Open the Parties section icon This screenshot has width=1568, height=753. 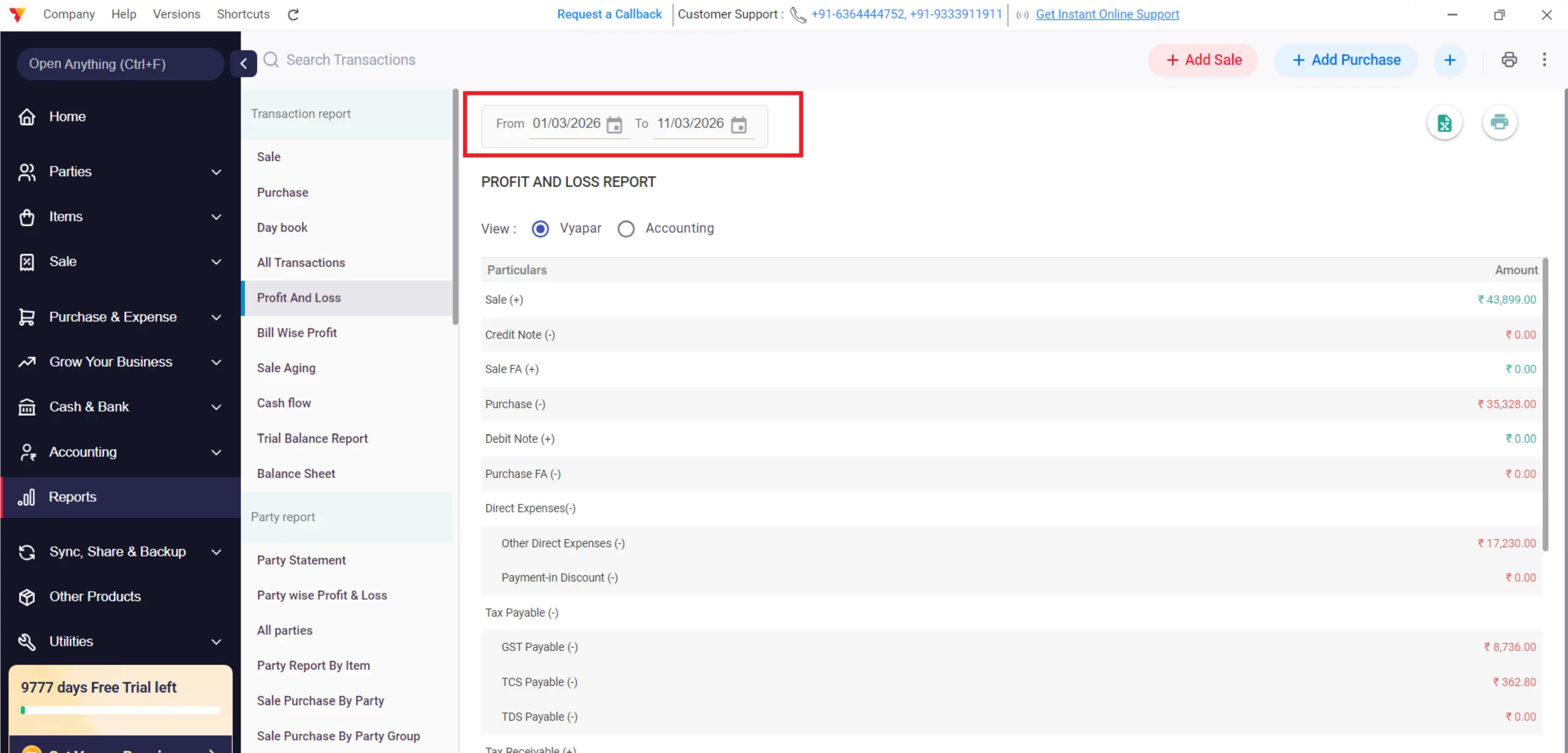(27, 171)
